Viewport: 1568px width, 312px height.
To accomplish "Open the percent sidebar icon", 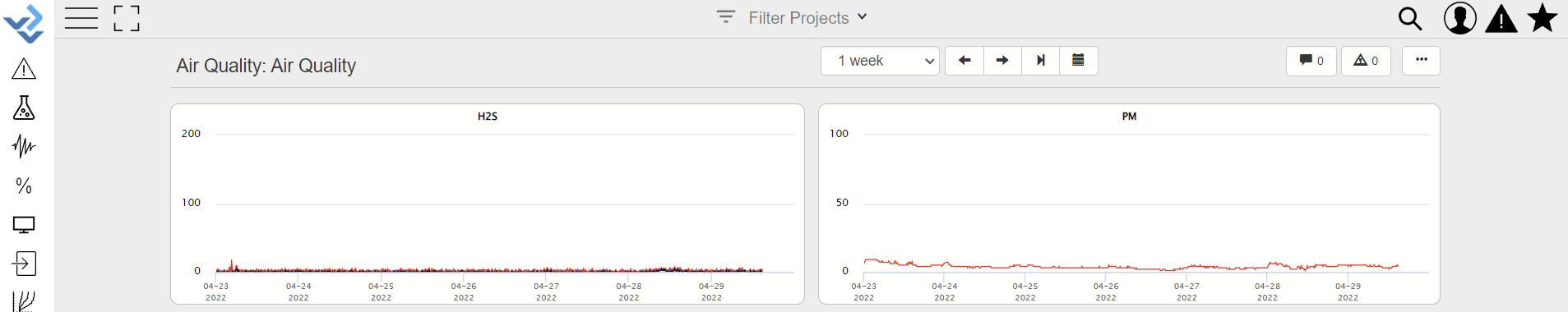I will (x=24, y=186).
